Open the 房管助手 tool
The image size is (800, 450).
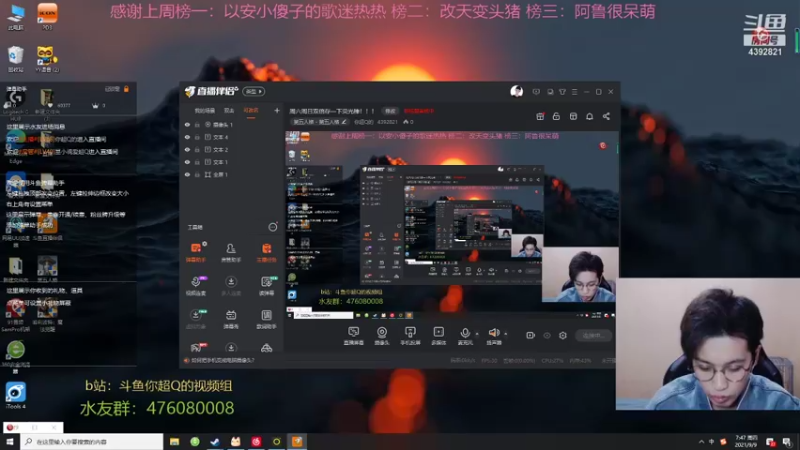231,252
